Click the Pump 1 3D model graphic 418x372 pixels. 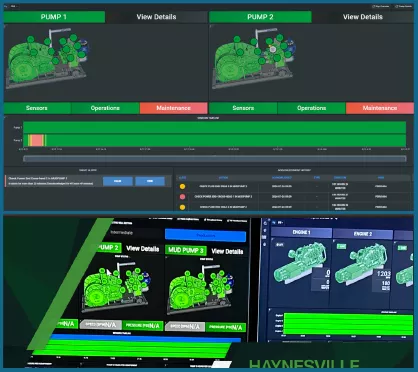click(47, 59)
